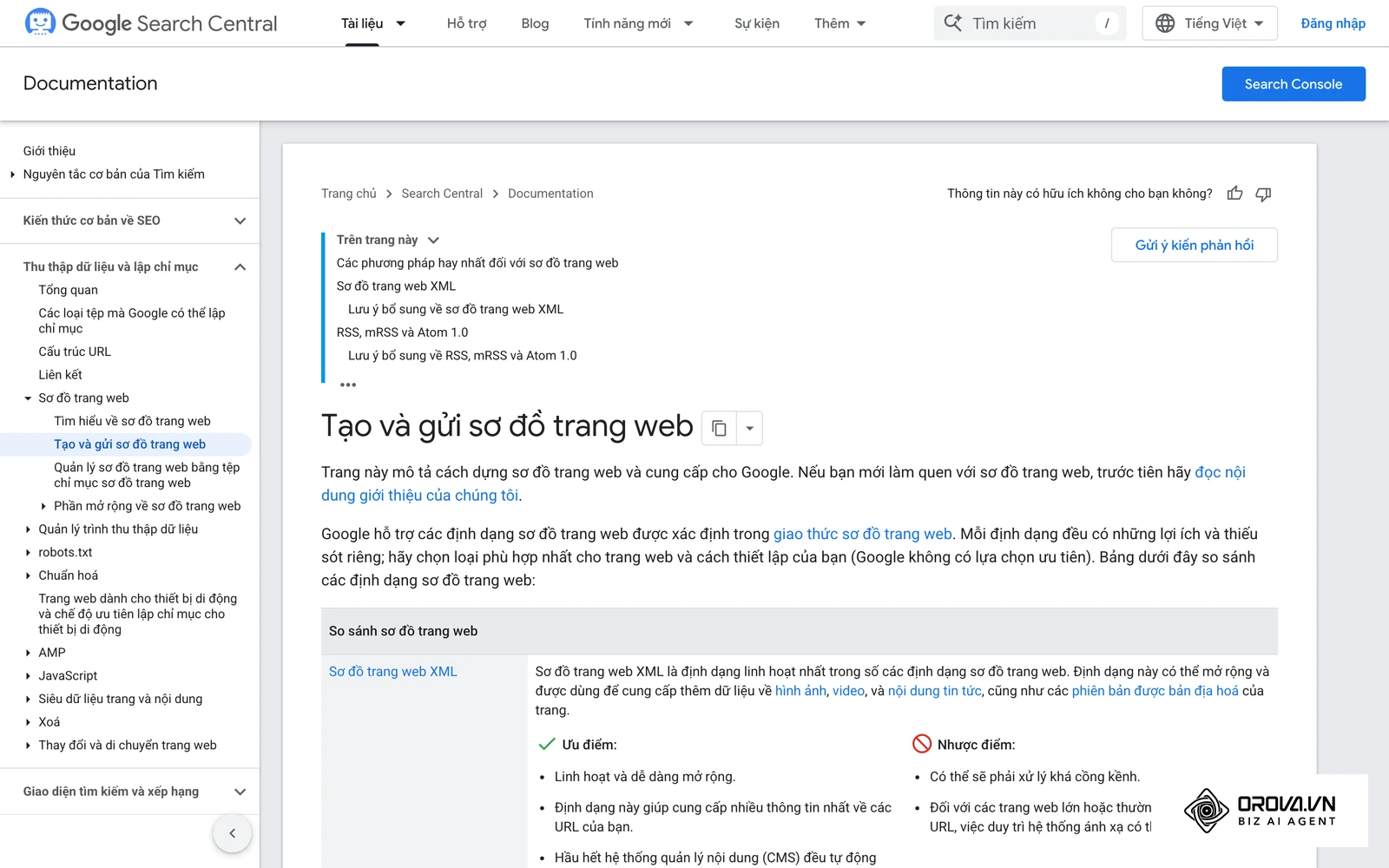Image resolution: width=1389 pixels, height=868 pixels.
Task: Open the Sự kiện tab
Action: (x=757, y=23)
